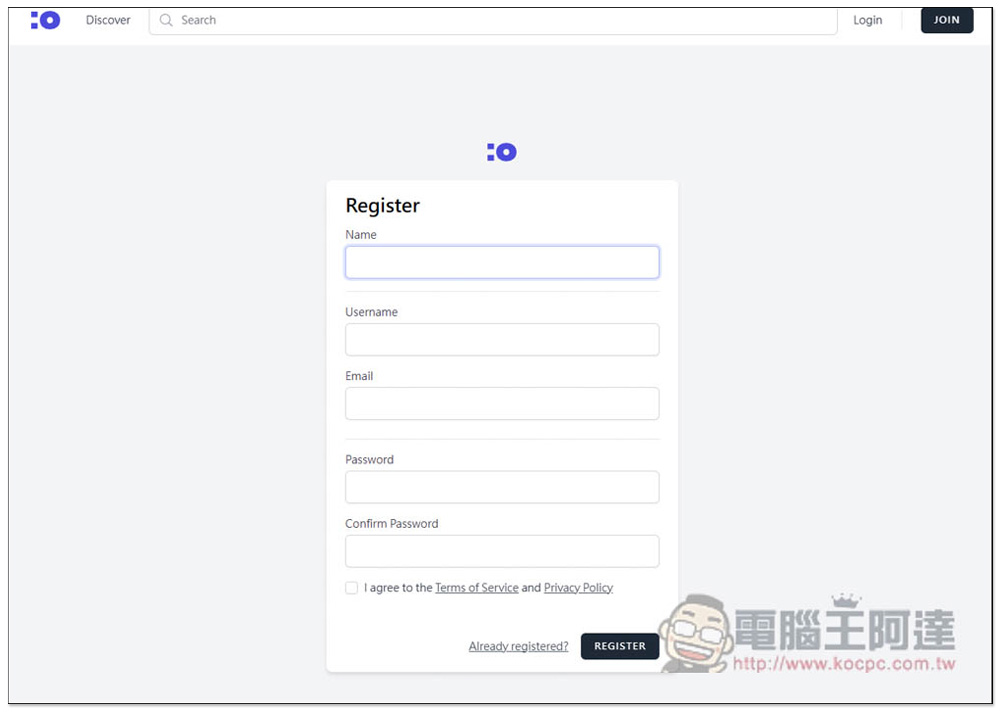
Task: Click into the Username input field
Action: click(502, 339)
